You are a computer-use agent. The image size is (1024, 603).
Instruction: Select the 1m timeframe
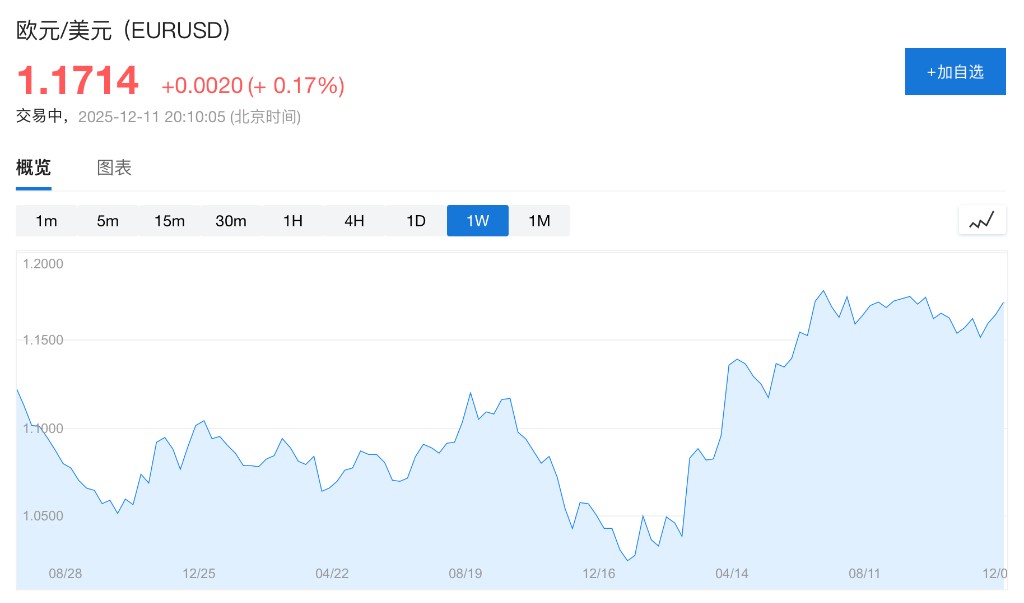(x=46, y=221)
